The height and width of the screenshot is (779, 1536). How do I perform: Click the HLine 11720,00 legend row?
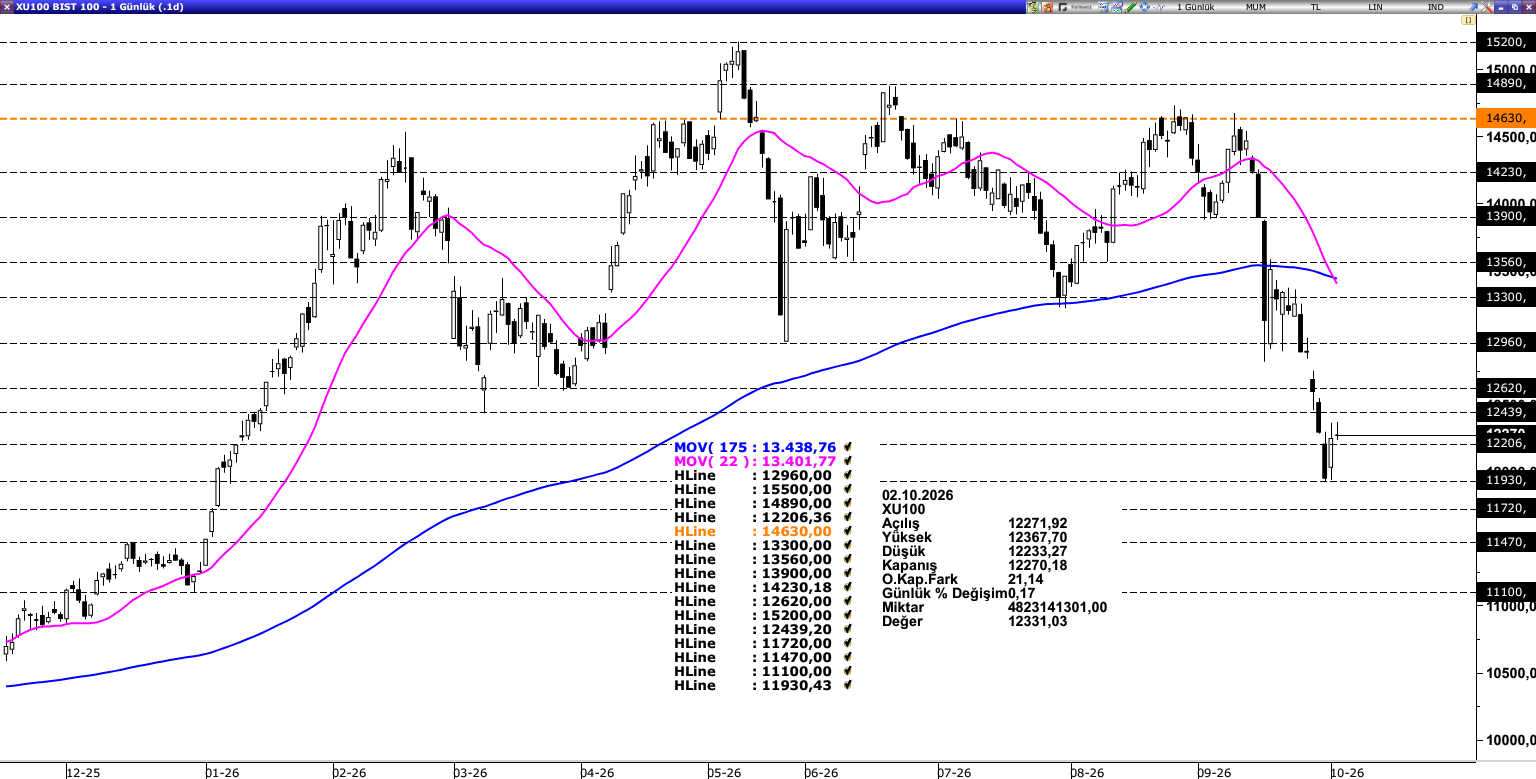click(x=763, y=643)
